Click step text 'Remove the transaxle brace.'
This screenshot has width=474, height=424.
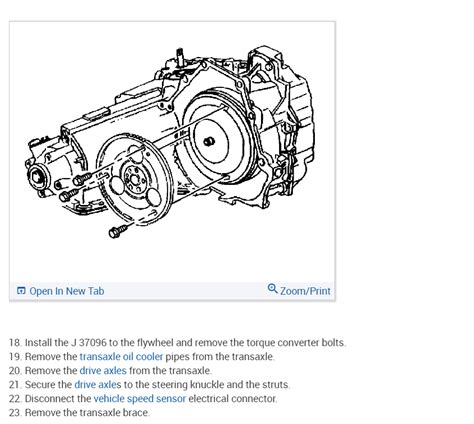(x=87, y=413)
